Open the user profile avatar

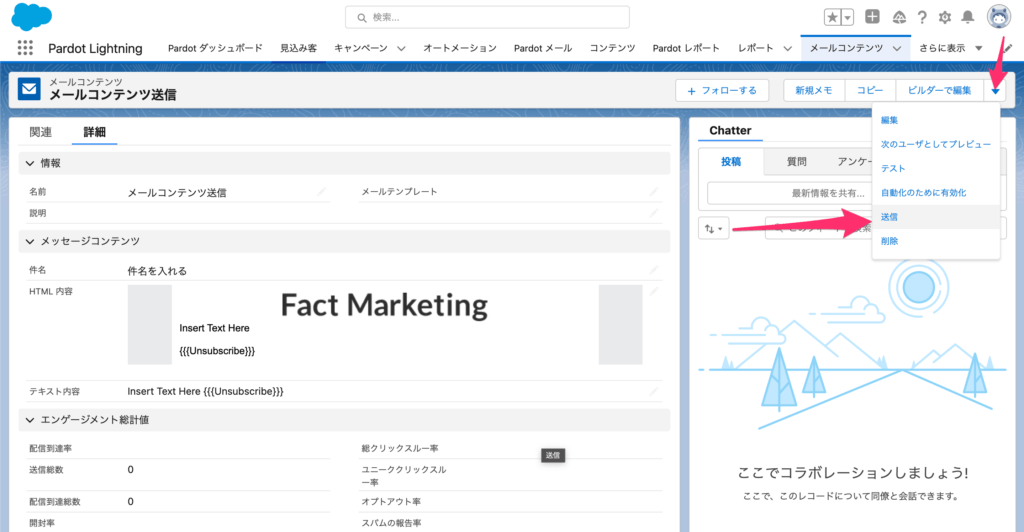[x=999, y=17]
